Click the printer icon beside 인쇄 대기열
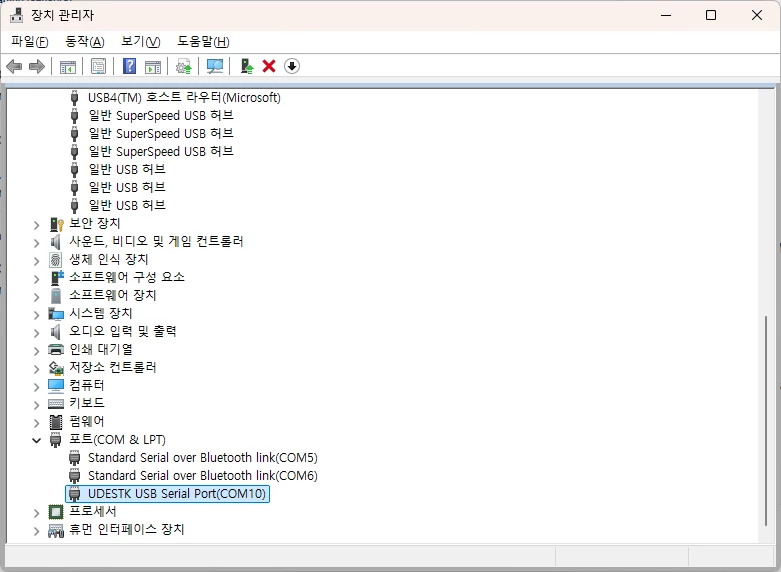This screenshot has width=781, height=572. pos(56,349)
